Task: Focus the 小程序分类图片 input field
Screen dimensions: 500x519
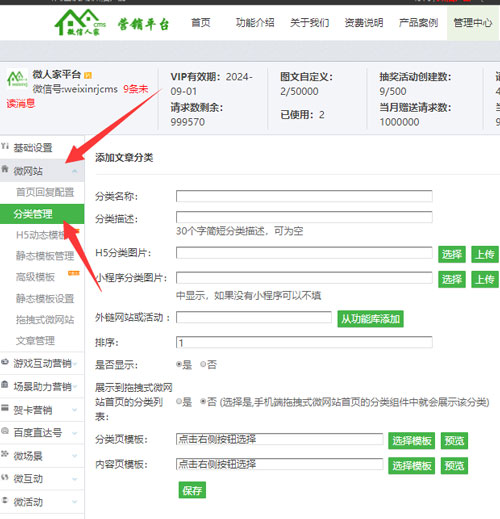Action: pyautogui.click(x=304, y=278)
